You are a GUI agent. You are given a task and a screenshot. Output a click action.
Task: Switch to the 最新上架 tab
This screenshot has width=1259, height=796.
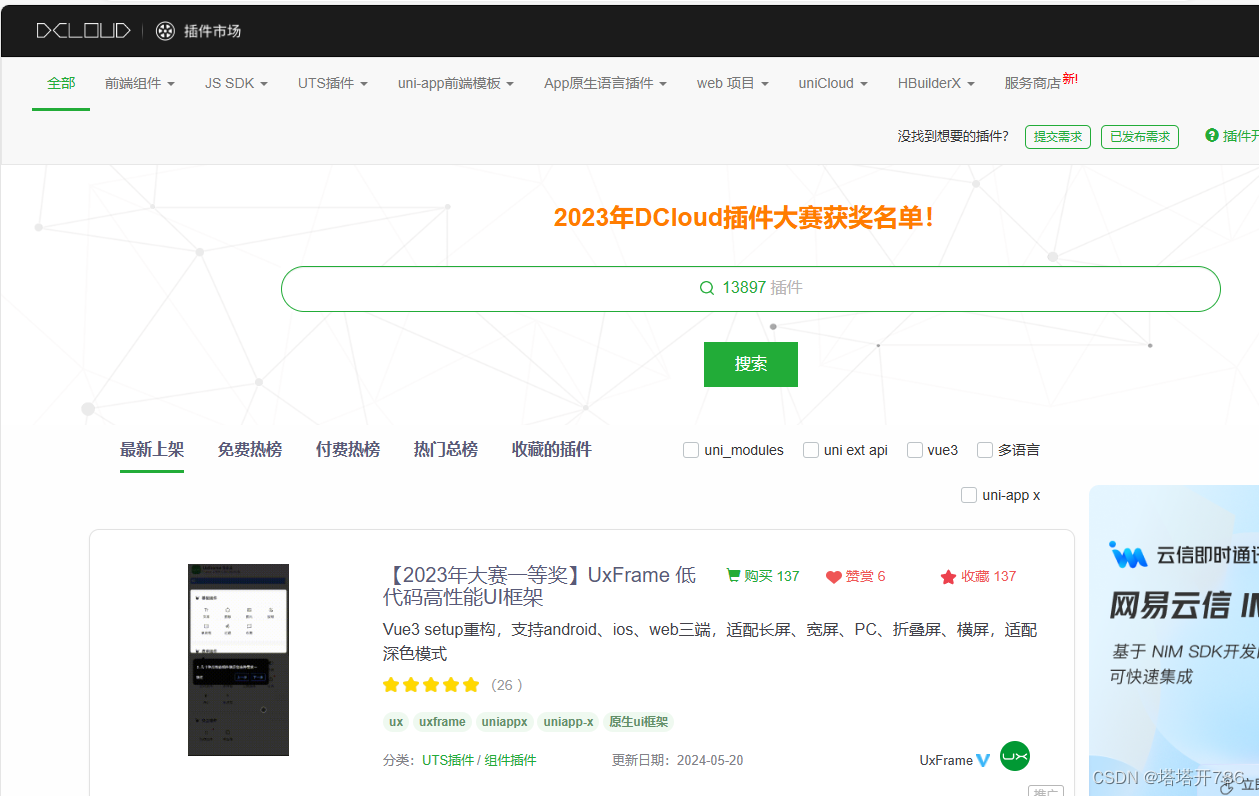click(x=152, y=450)
